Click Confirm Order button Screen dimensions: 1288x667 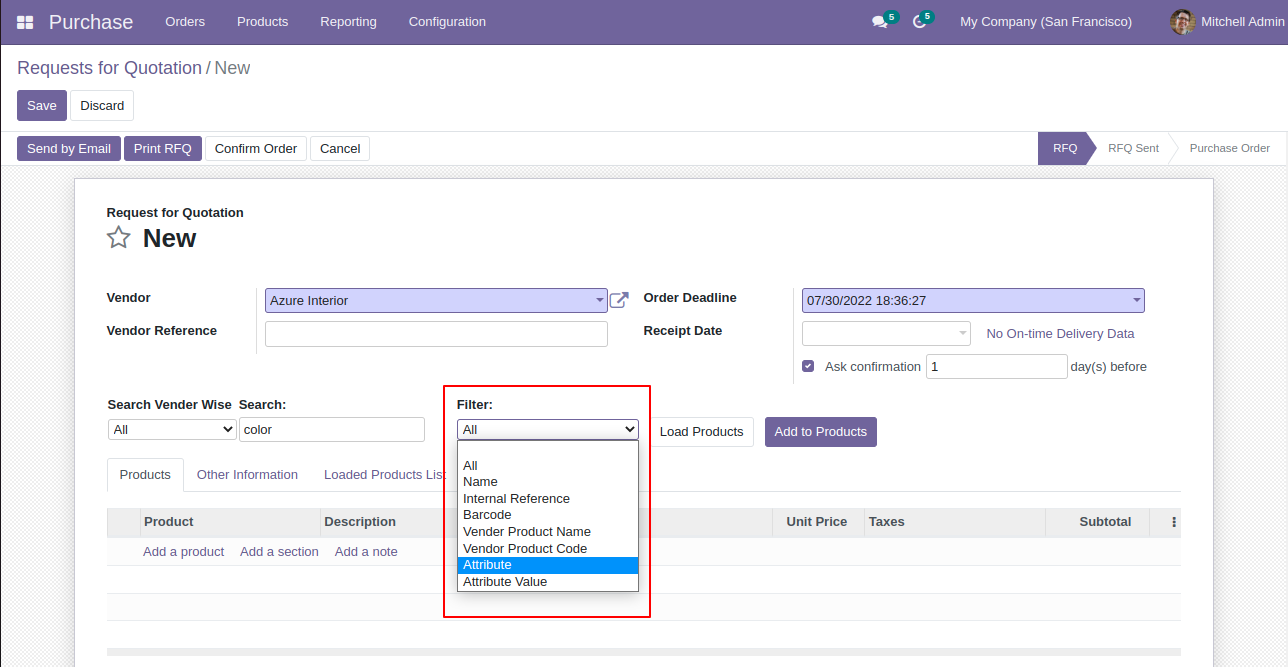256,149
